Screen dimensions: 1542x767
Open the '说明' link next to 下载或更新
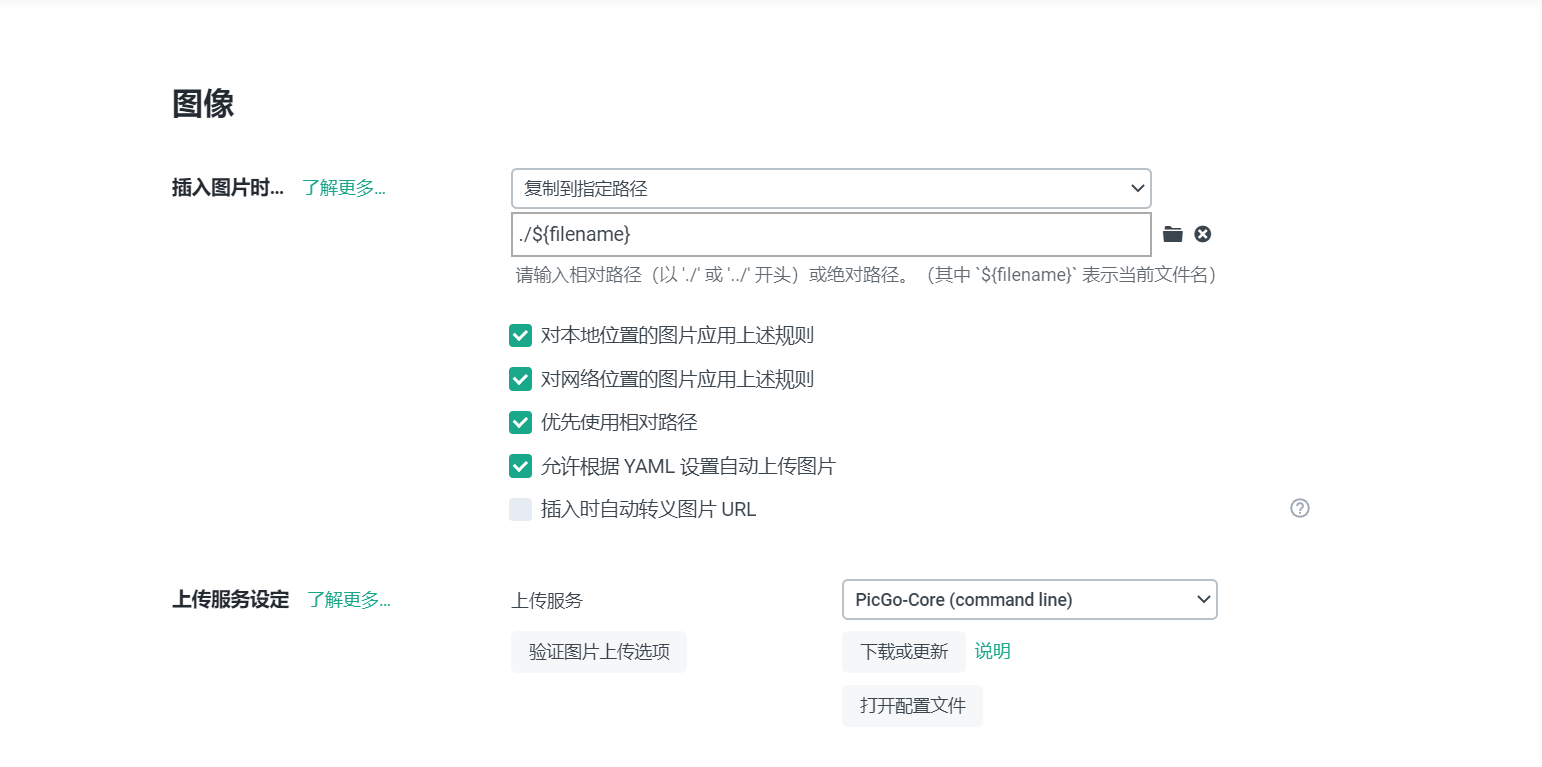click(x=991, y=651)
